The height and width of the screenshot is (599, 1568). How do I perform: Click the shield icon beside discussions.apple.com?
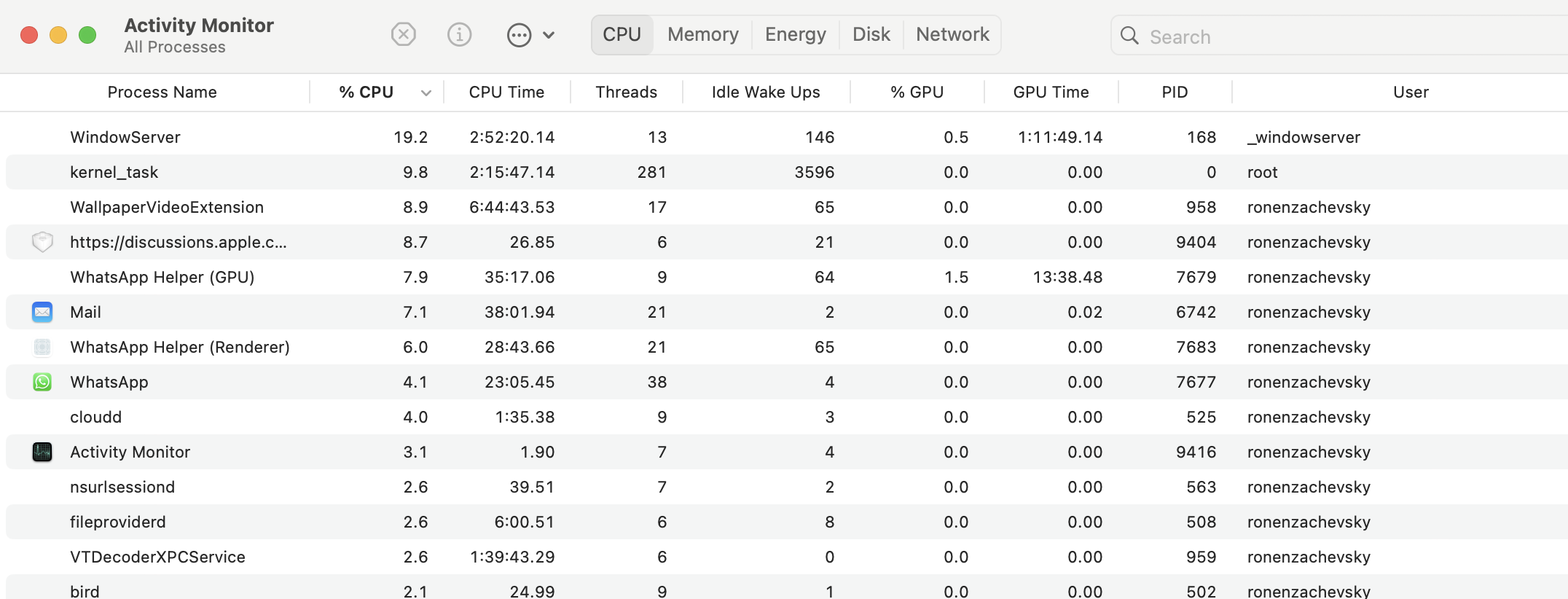tap(42, 242)
